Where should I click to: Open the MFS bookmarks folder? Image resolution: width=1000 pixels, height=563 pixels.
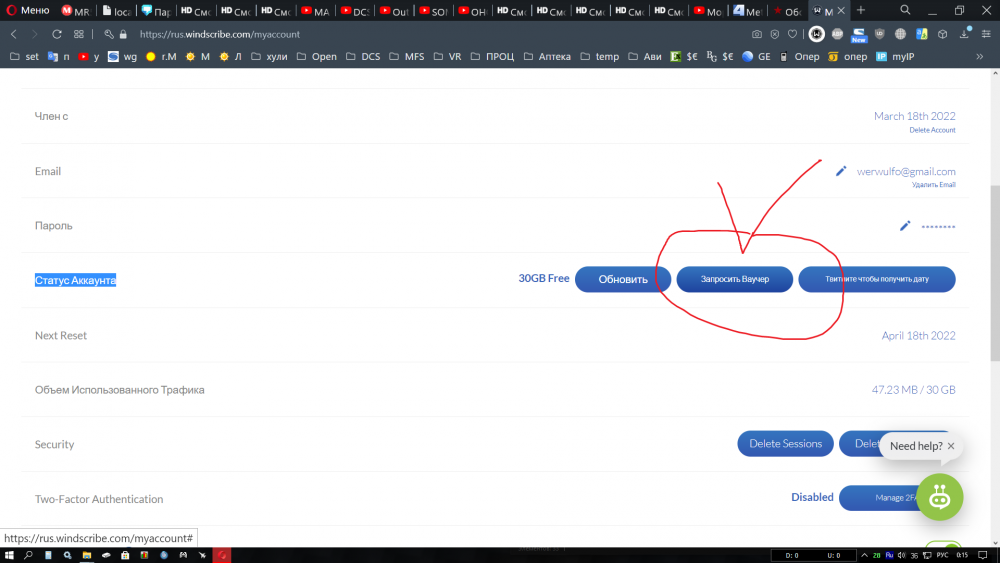tap(407, 57)
